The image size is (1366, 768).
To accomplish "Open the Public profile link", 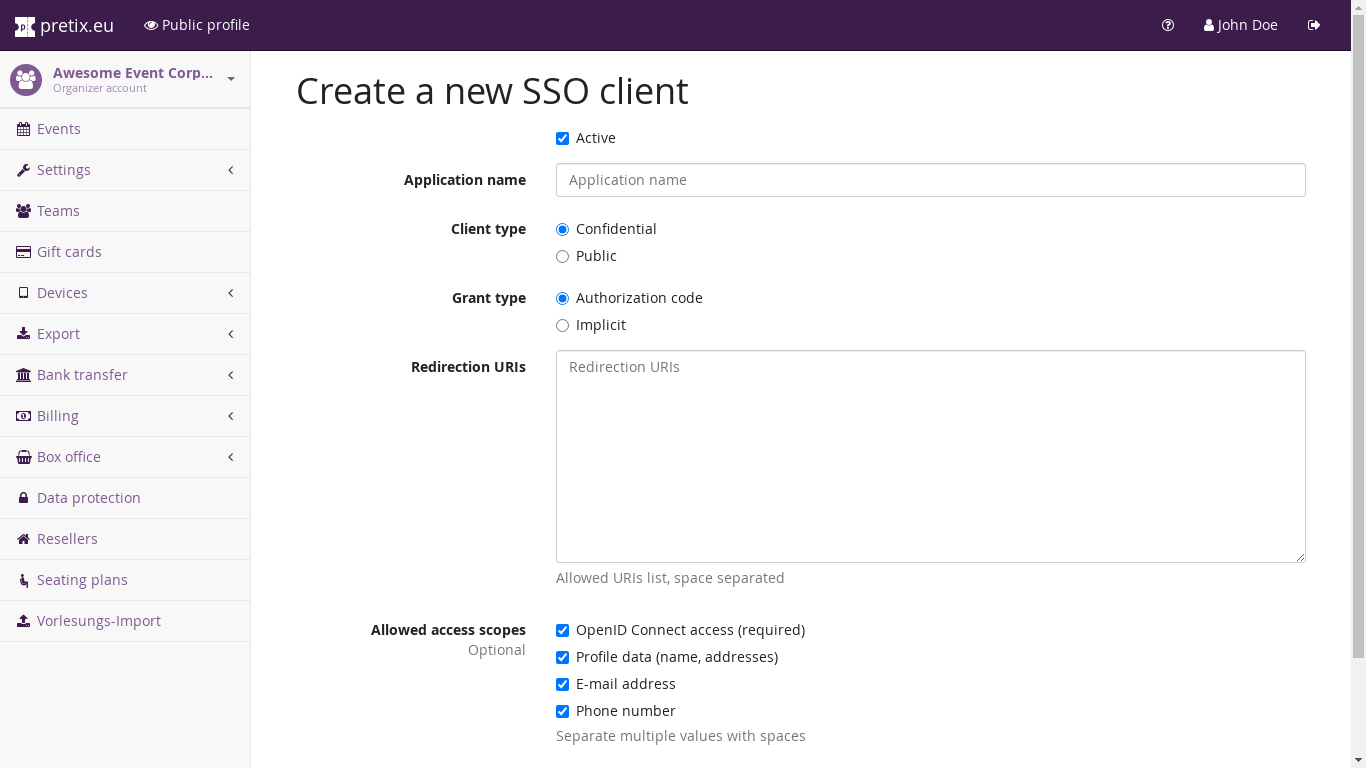I will click(x=197, y=25).
